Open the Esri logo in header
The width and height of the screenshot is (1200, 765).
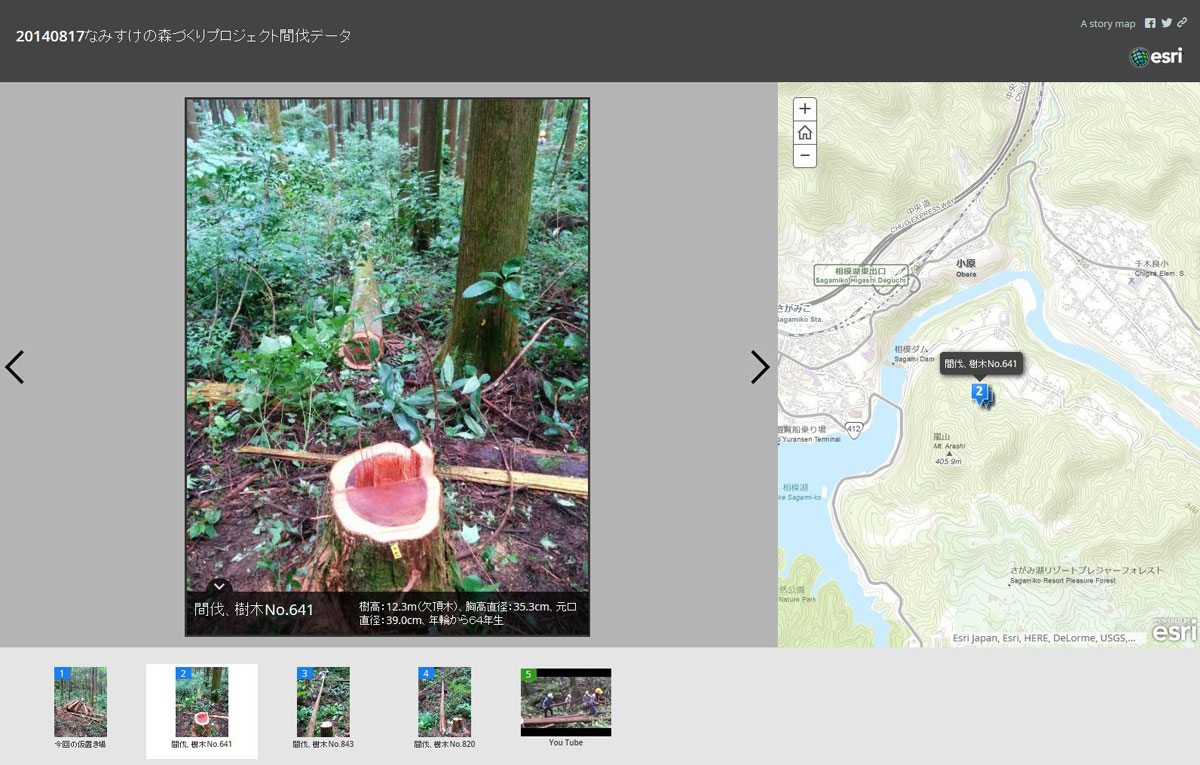point(1156,57)
